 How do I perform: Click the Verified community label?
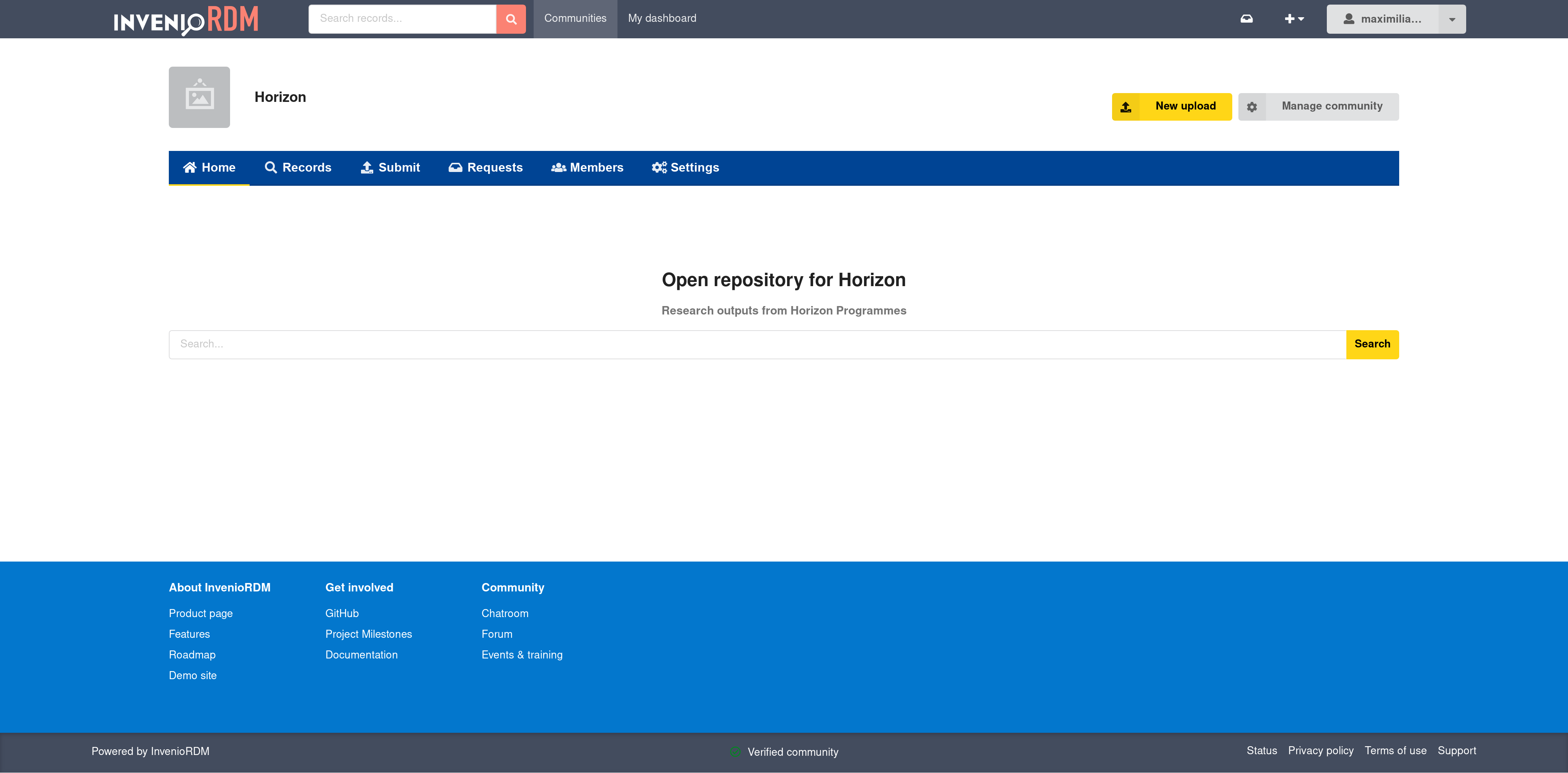coord(793,752)
